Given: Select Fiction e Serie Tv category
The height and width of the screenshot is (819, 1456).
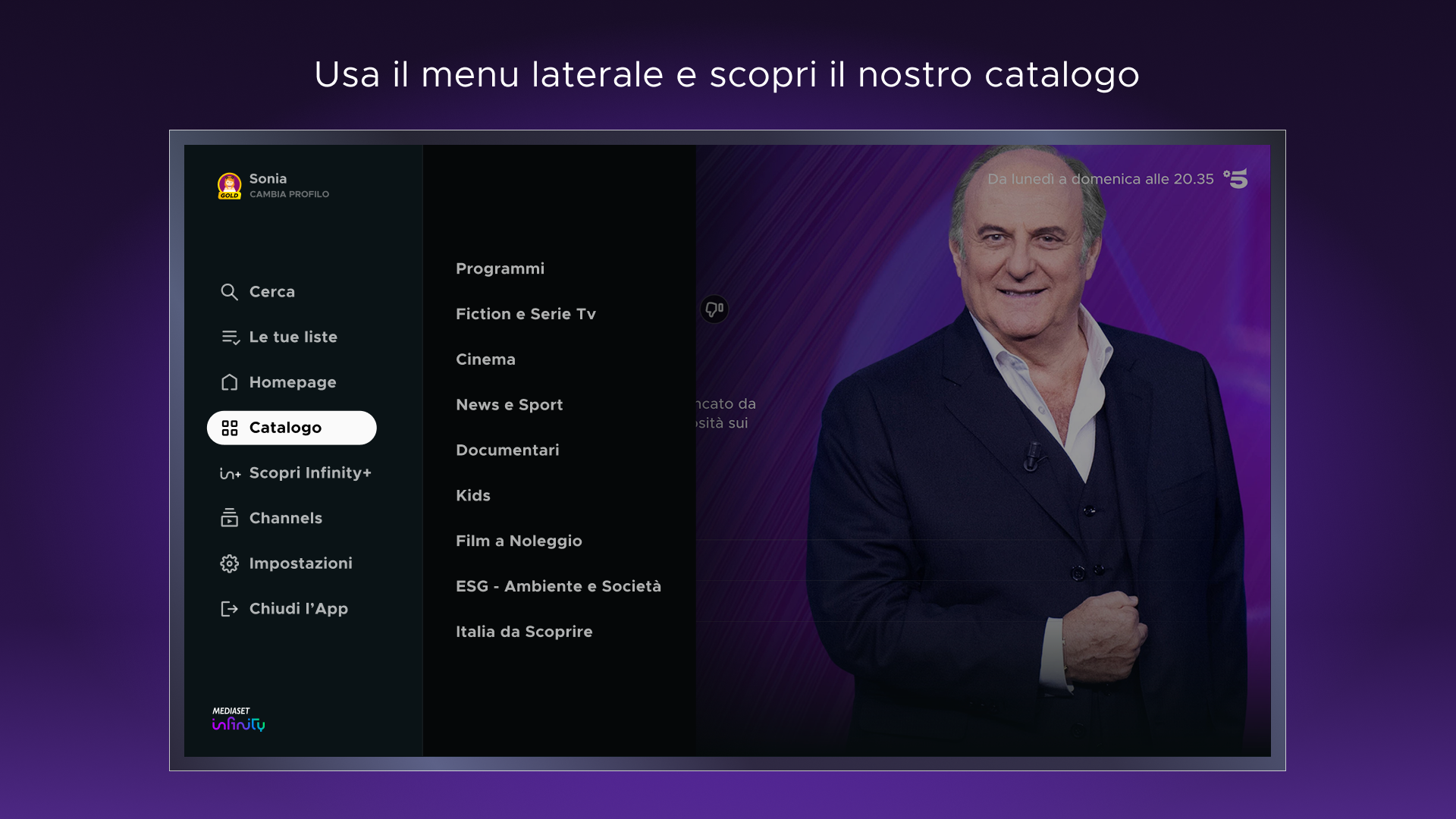Looking at the screenshot, I should pos(526,314).
